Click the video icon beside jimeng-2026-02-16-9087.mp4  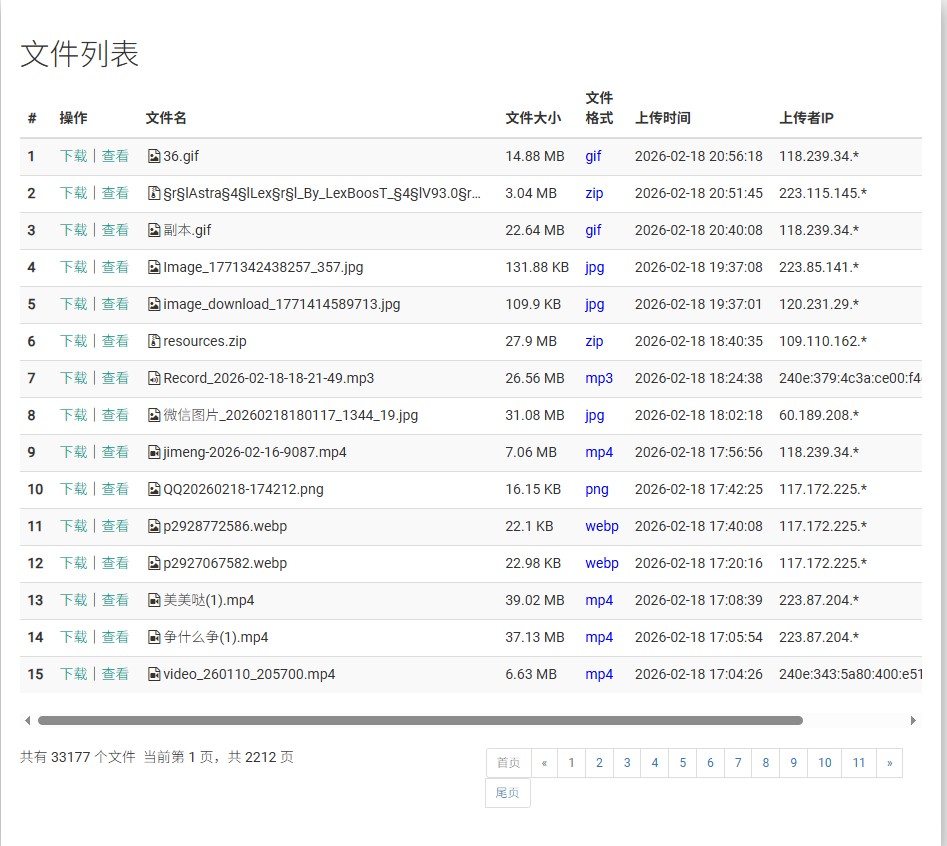tap(154, 452)
